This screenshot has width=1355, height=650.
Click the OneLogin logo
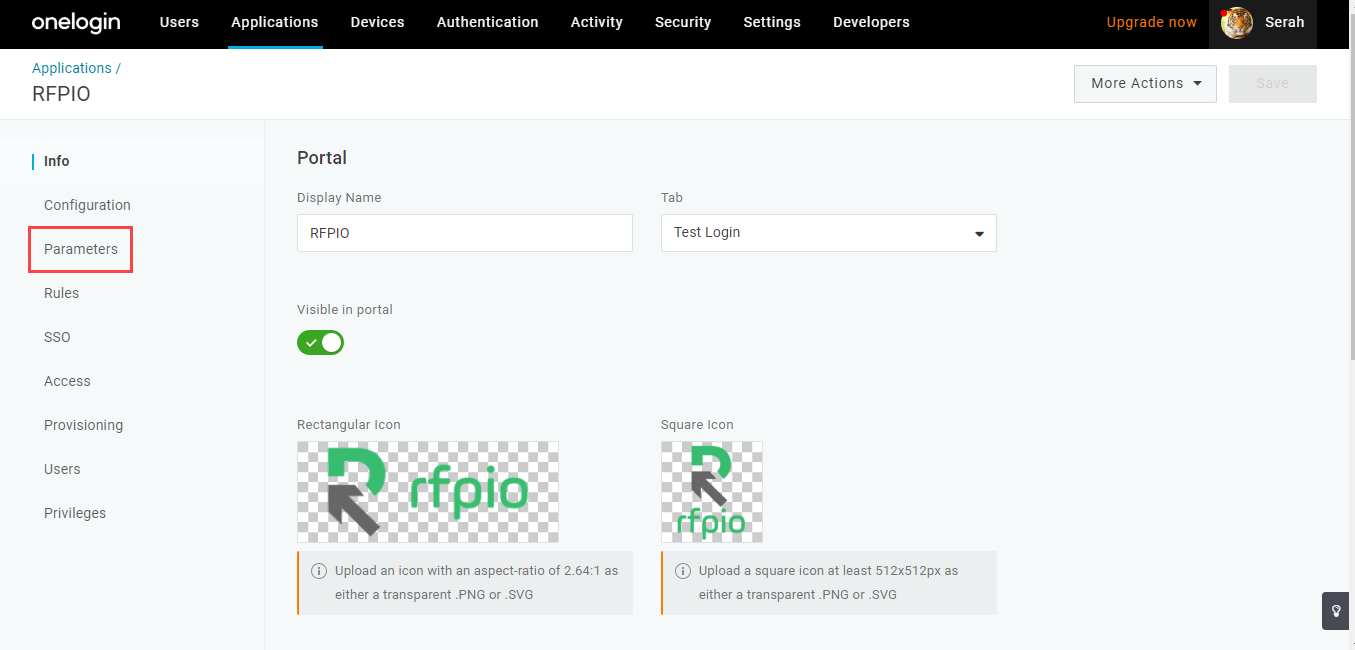(75, 22)
